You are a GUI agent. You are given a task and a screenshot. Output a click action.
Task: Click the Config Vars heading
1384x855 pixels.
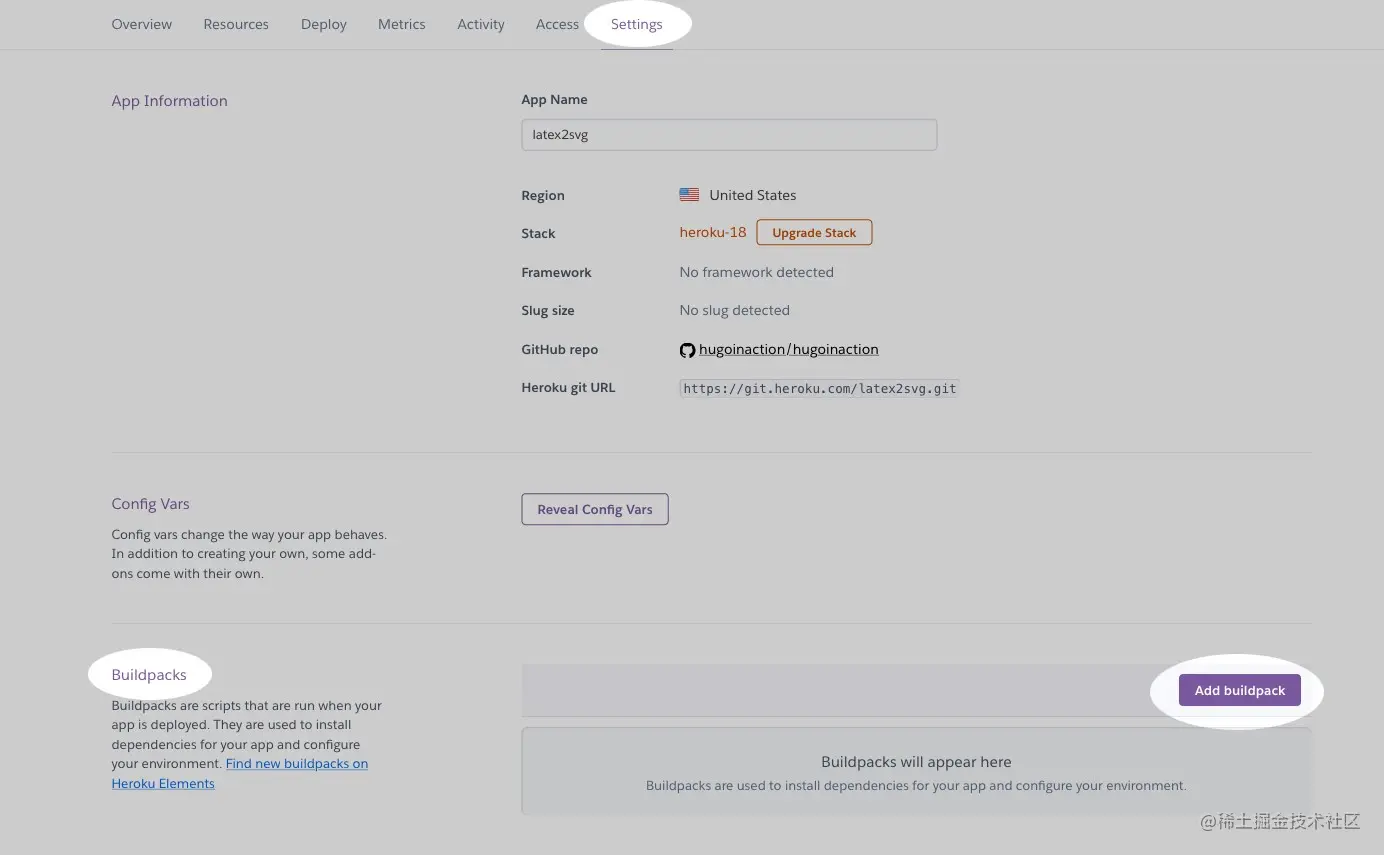151,504
